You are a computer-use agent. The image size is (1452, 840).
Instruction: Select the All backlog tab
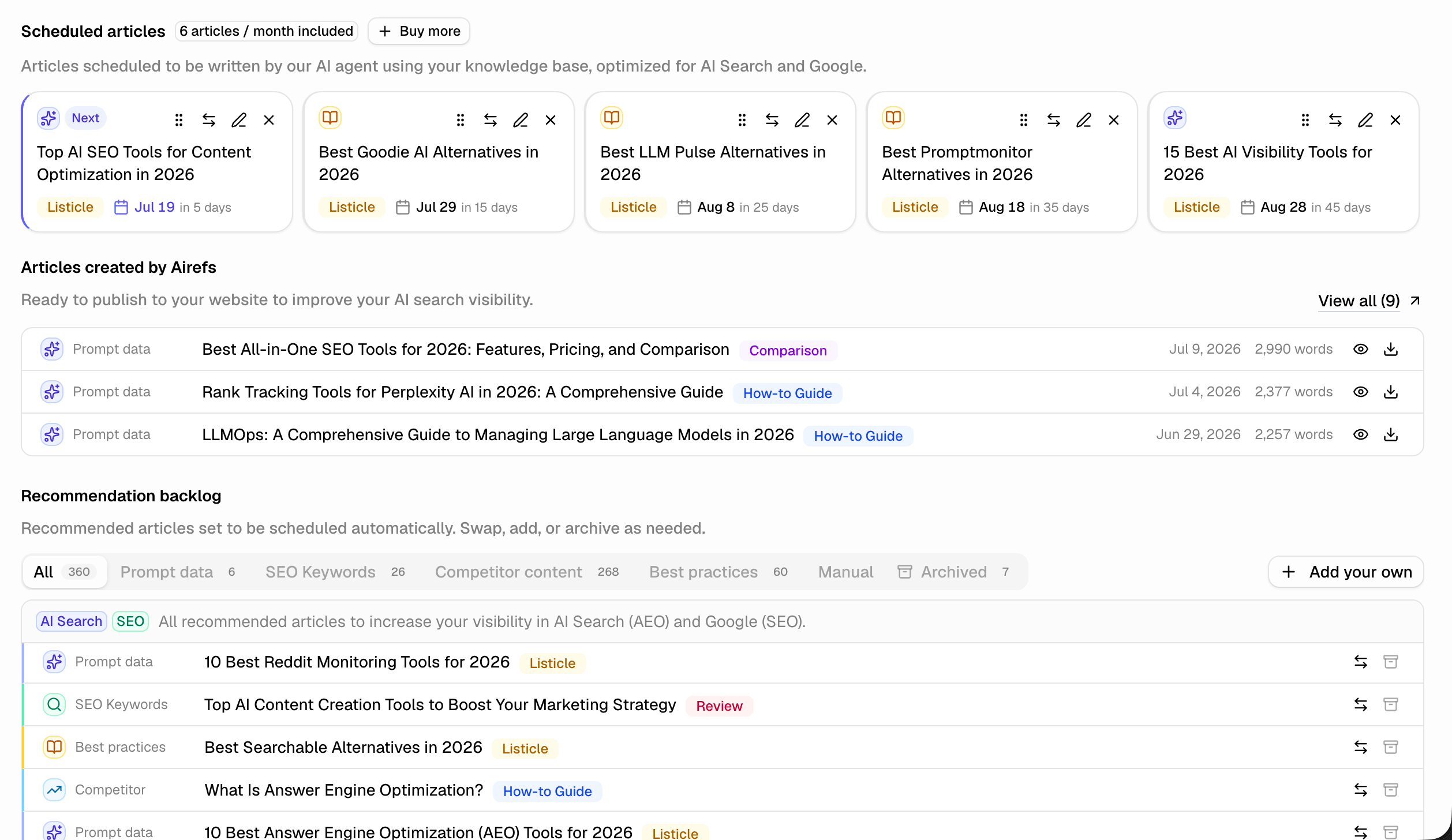[65, 572]
